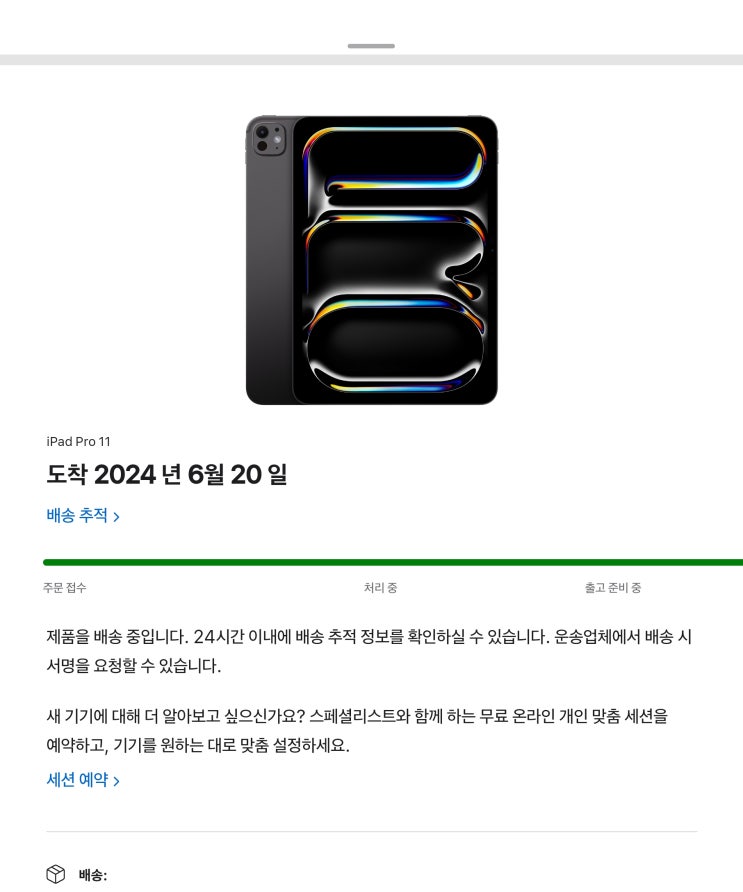Open the 배송 추적 tracking link

(83, 516)
